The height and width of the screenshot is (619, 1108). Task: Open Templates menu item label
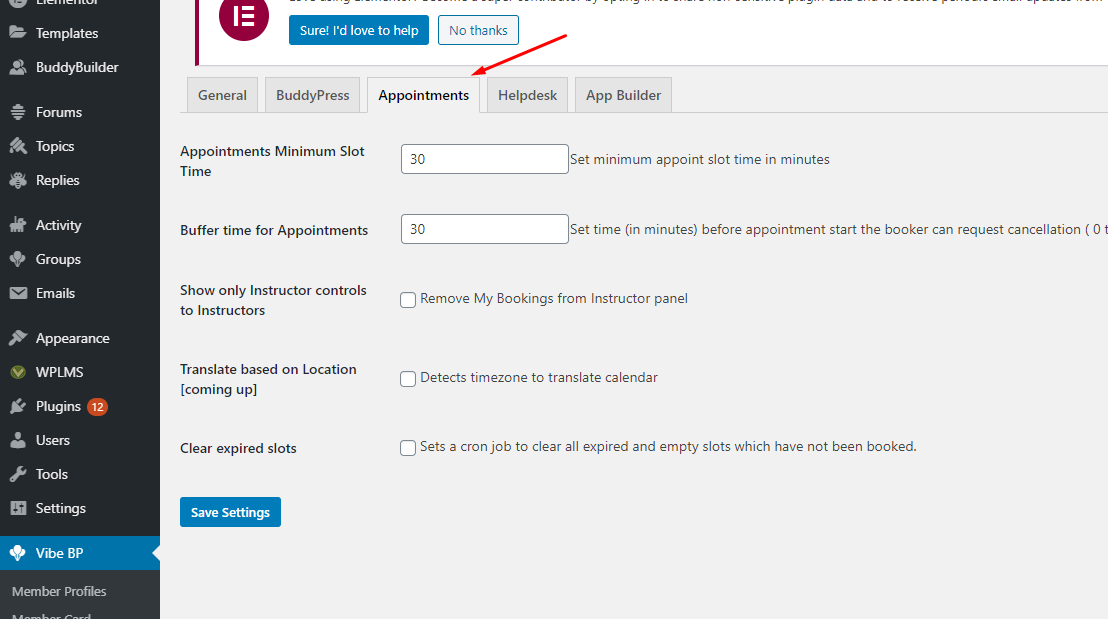click(67, 33)
